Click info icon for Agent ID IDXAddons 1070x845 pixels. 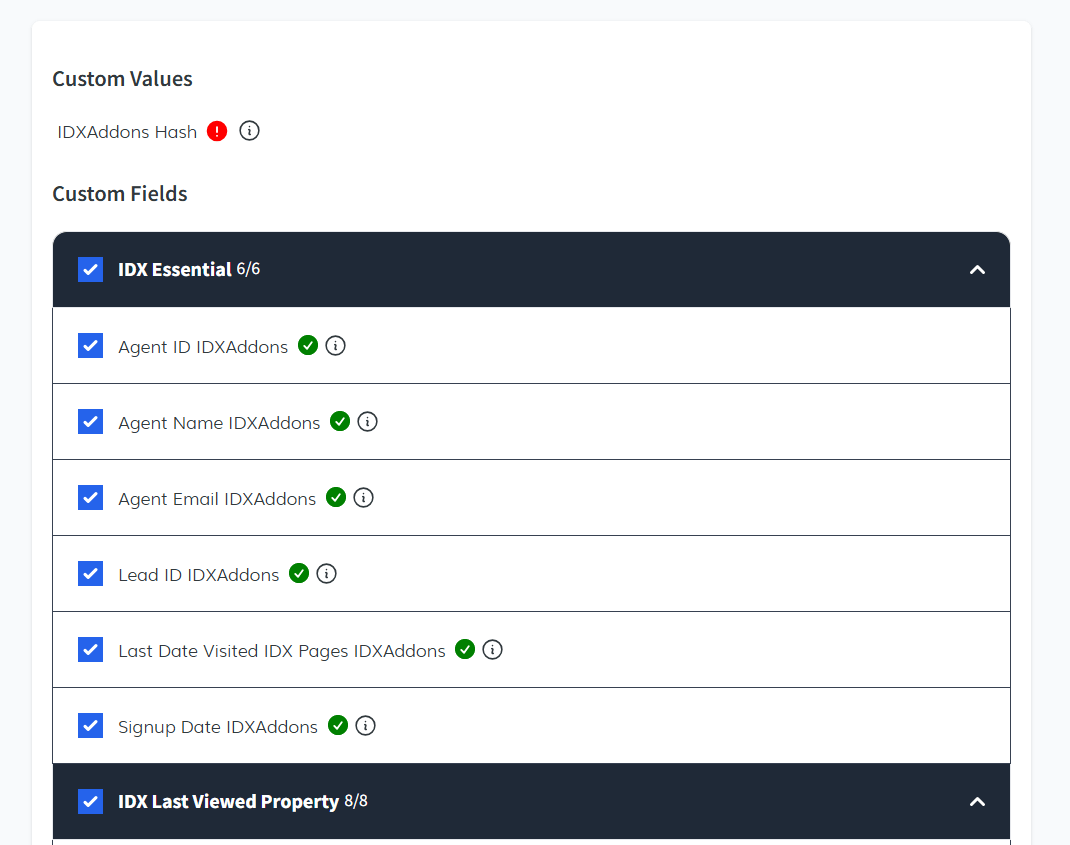tap(336, 346)
